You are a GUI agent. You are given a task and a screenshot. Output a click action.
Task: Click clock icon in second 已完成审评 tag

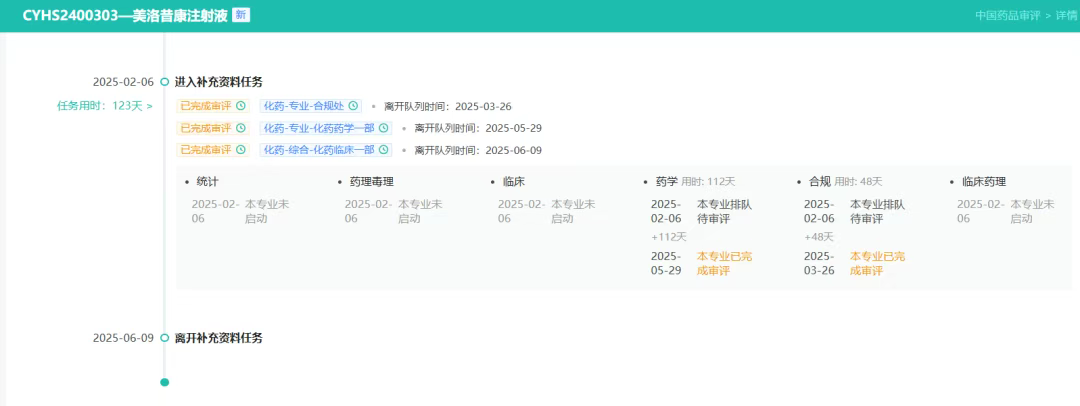[240, 128]
